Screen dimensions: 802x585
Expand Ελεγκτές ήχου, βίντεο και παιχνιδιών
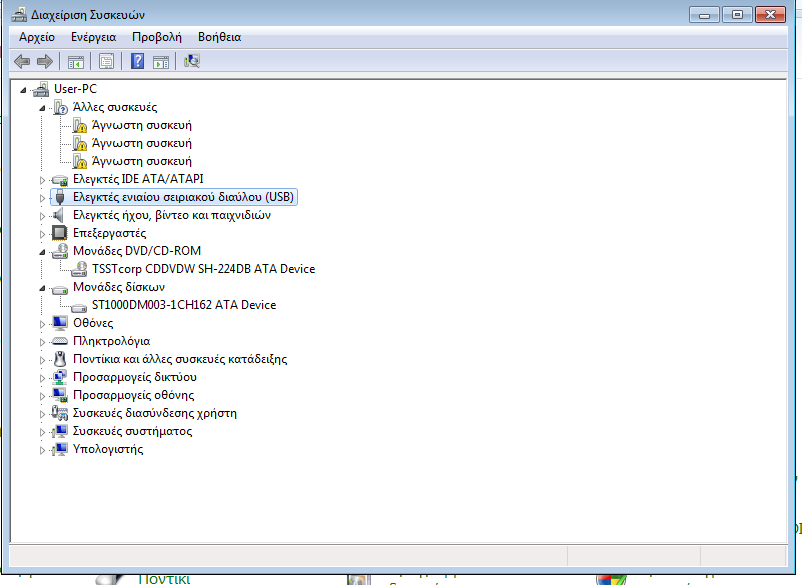point(42,216)
